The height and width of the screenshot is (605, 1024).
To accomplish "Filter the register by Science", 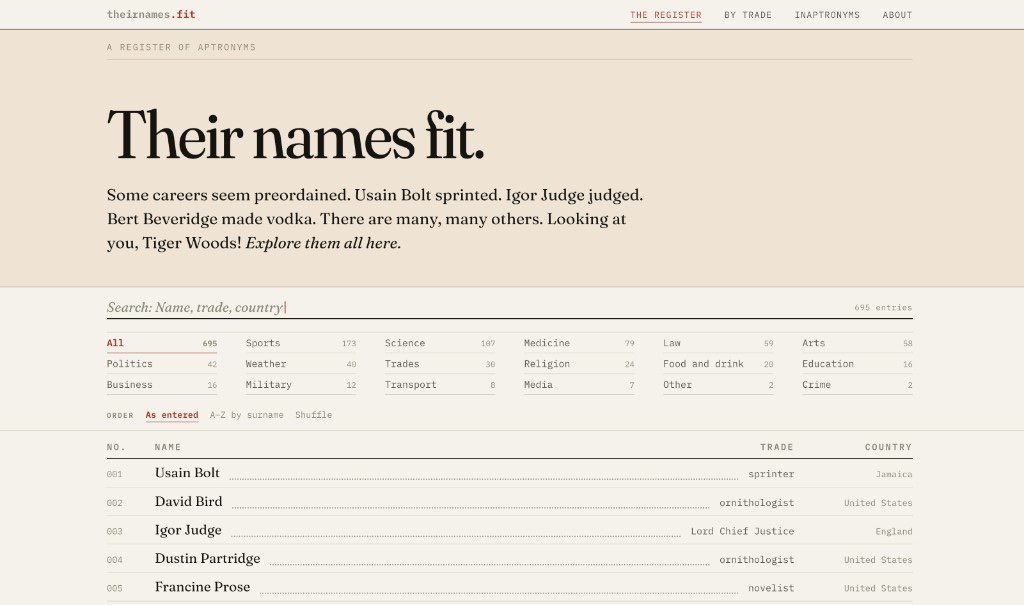I will 440,343.
